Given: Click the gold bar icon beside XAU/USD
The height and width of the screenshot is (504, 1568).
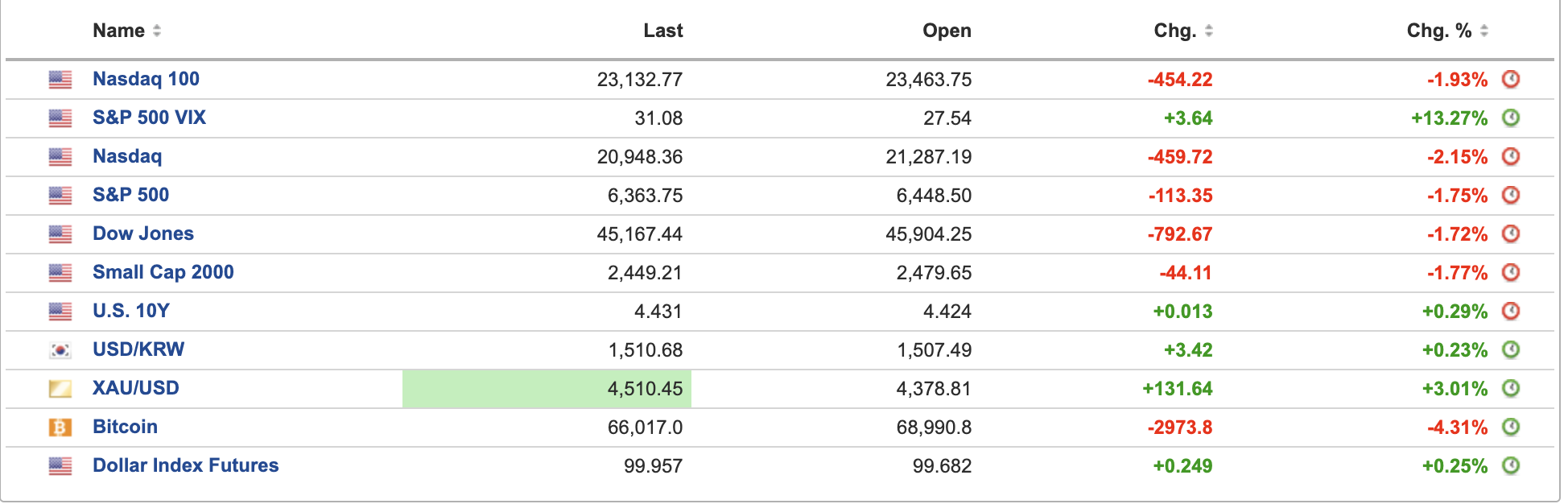Looking at the screenshot, I should click(60, 389).
